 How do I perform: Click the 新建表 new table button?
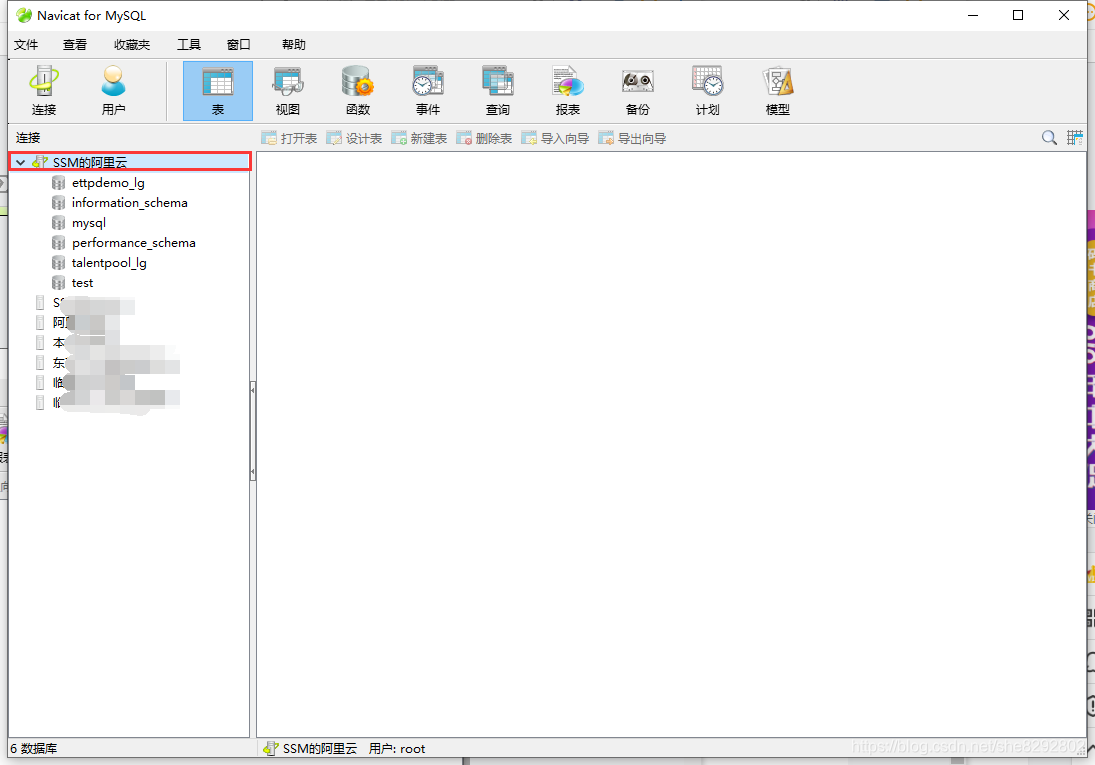(x=419, y=138)
